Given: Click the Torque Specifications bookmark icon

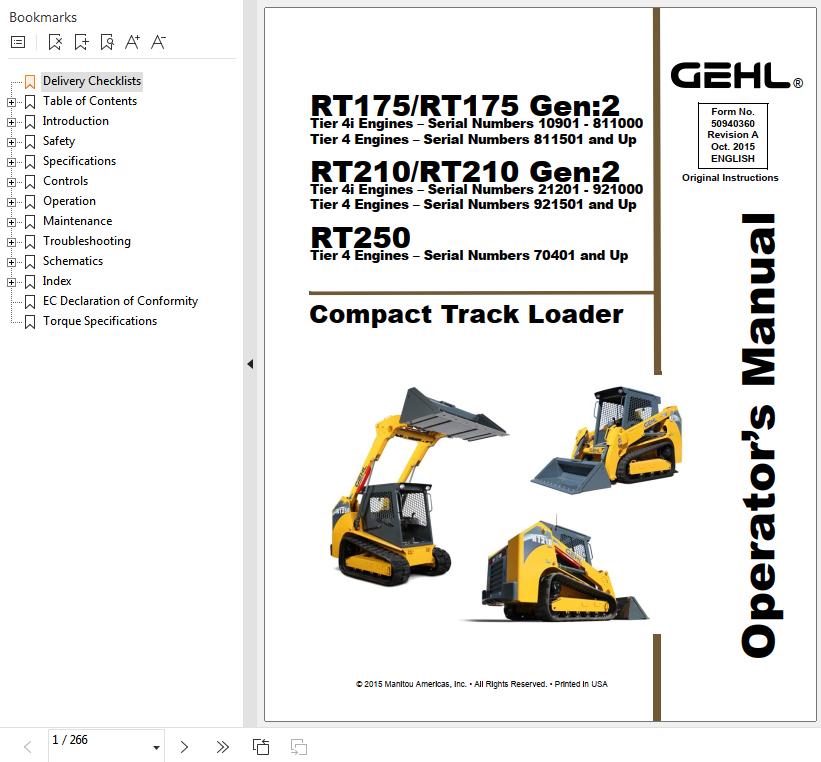Looking at the screenshot, I should [30, 322].
